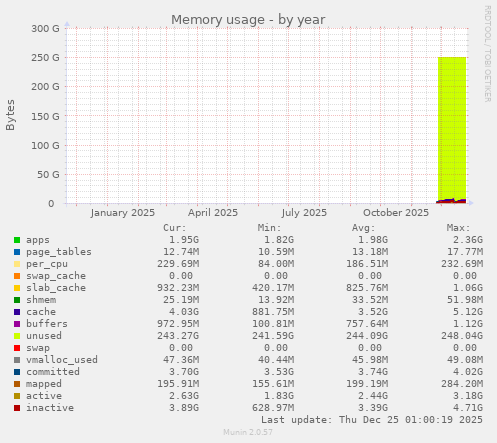Click the 300 G axis label
This screenshot has height=443, width=497.
[45, 29]
